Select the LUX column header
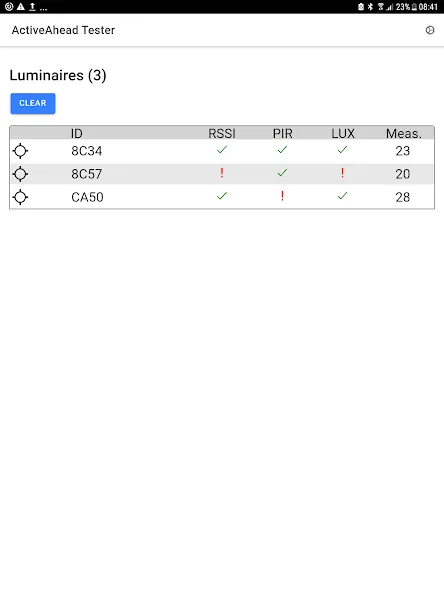Screen dimensions: 444x592 [343, 133]
